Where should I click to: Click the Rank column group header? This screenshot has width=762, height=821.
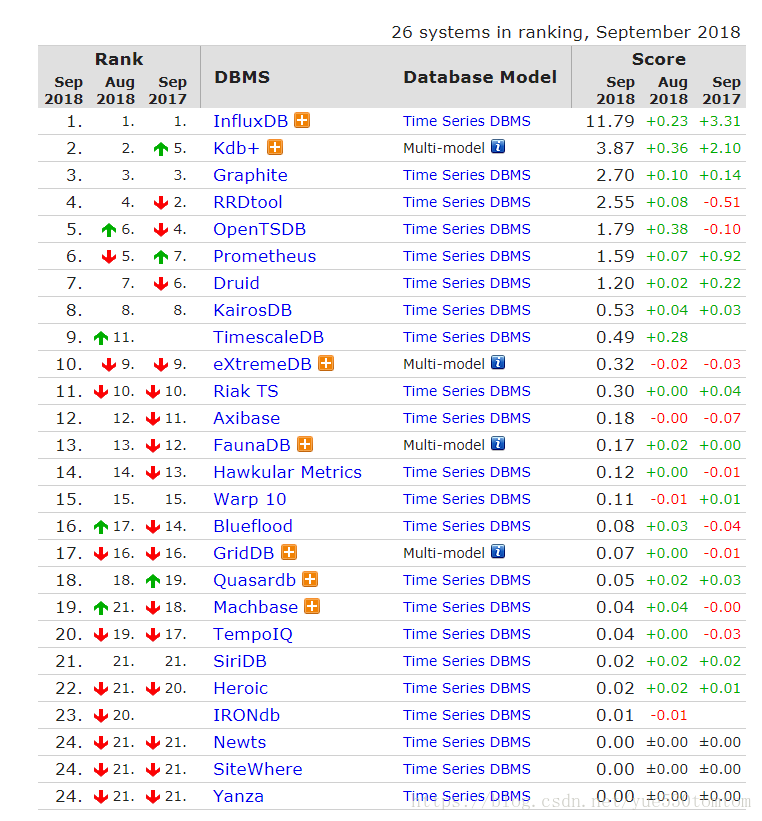click(119, 59)
